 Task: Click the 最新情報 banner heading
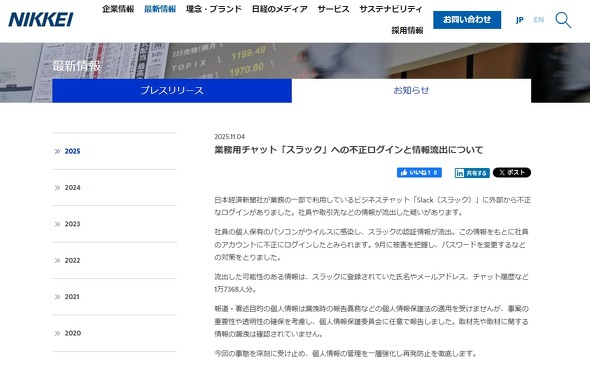click(76, 66)
